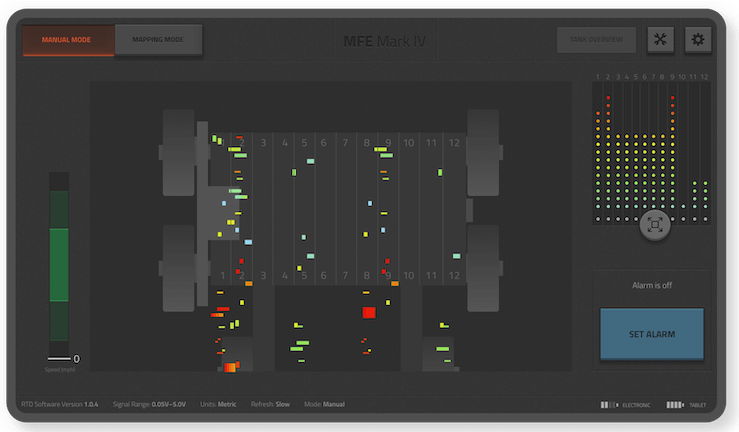Click top-row channel 12 label on scanner map
Viewport: 739px width, 432px height.
coord(454,143)
